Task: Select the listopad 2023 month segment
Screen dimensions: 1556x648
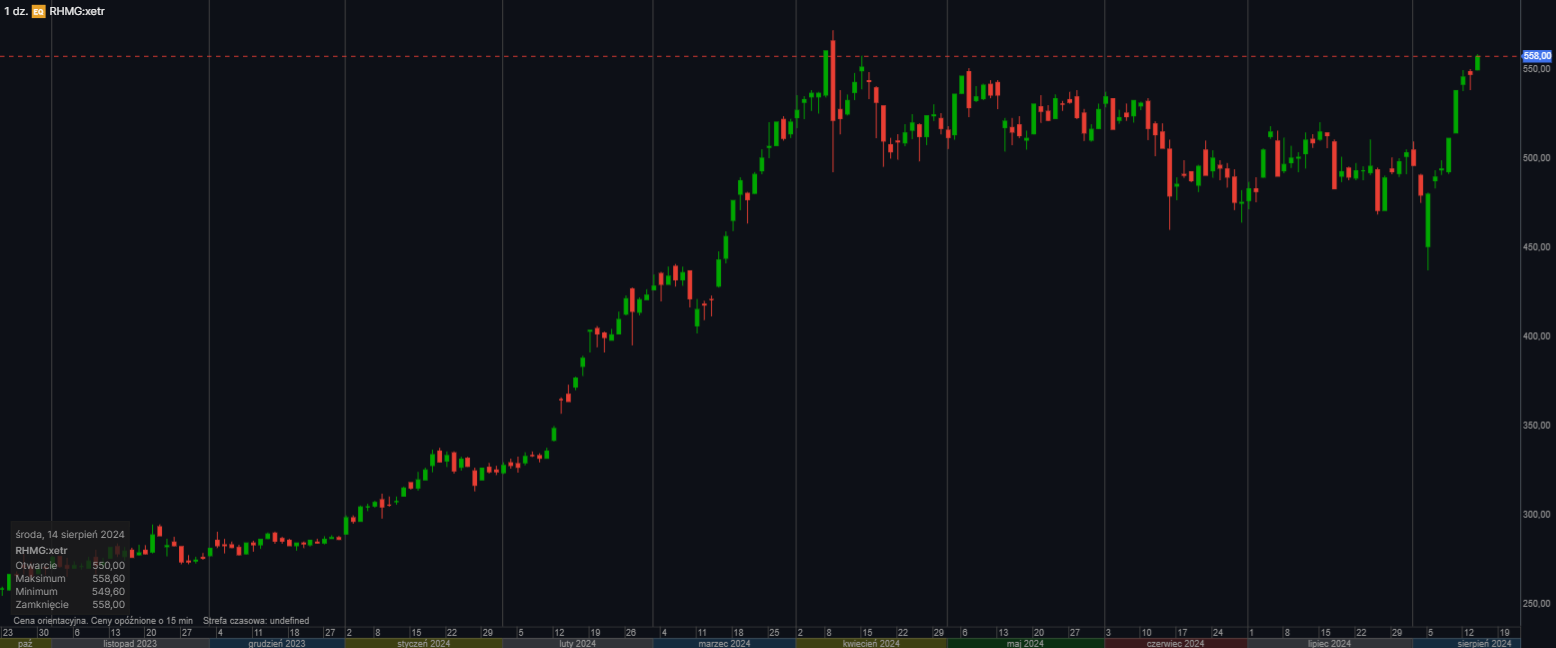Action: click(x=130, y=643)
